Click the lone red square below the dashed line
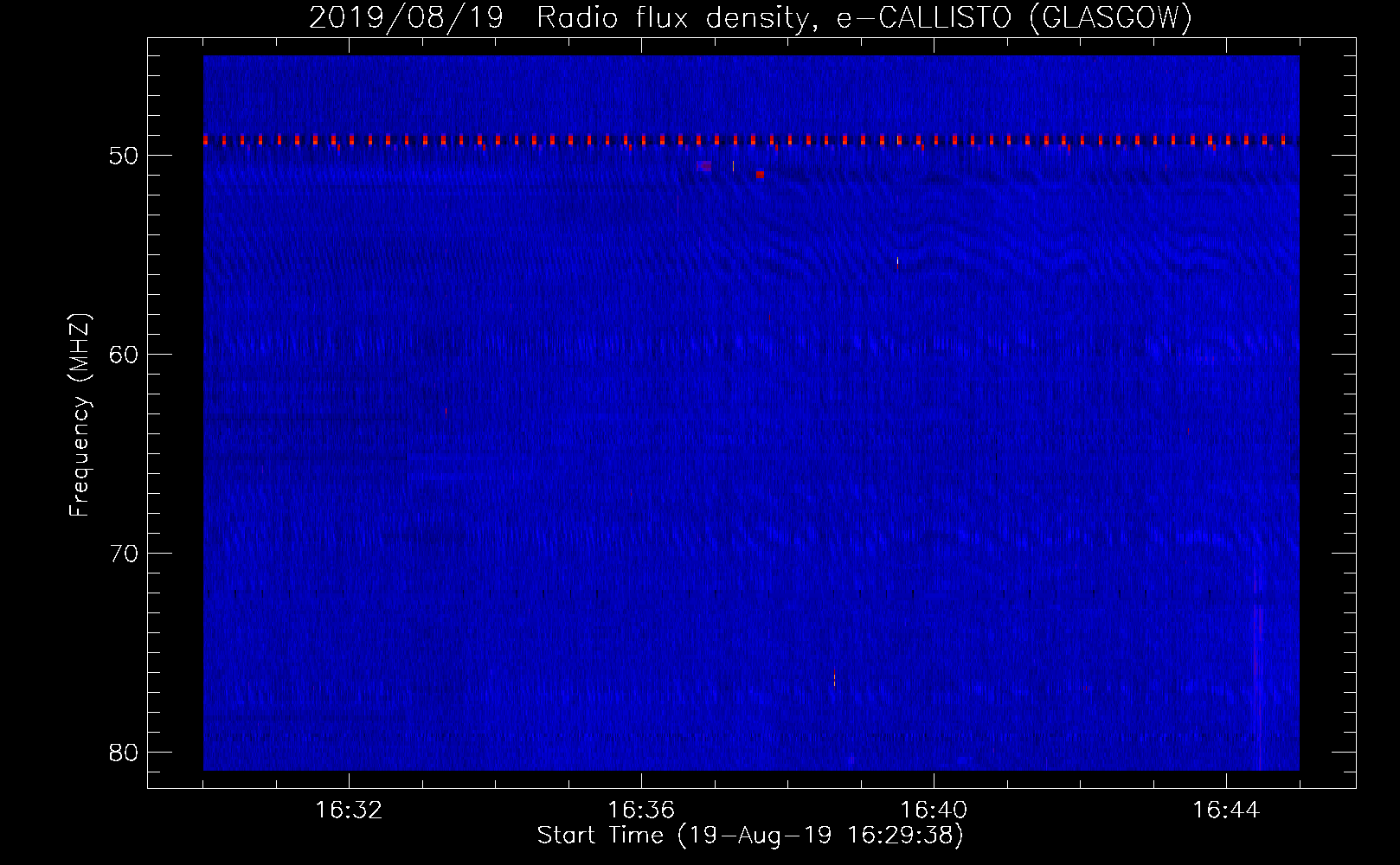 [760, 174]
